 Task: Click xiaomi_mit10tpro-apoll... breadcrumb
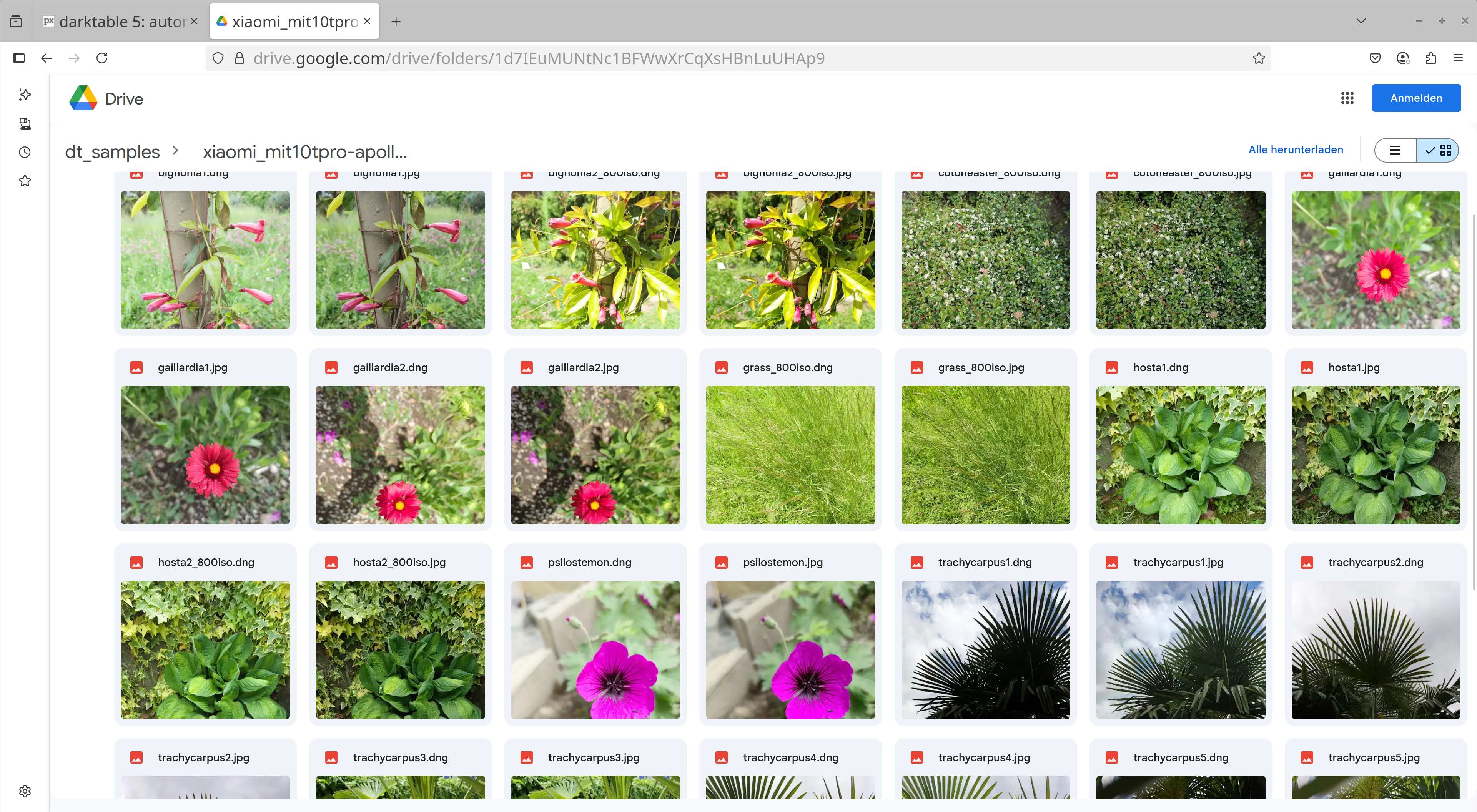coord(305,152)
